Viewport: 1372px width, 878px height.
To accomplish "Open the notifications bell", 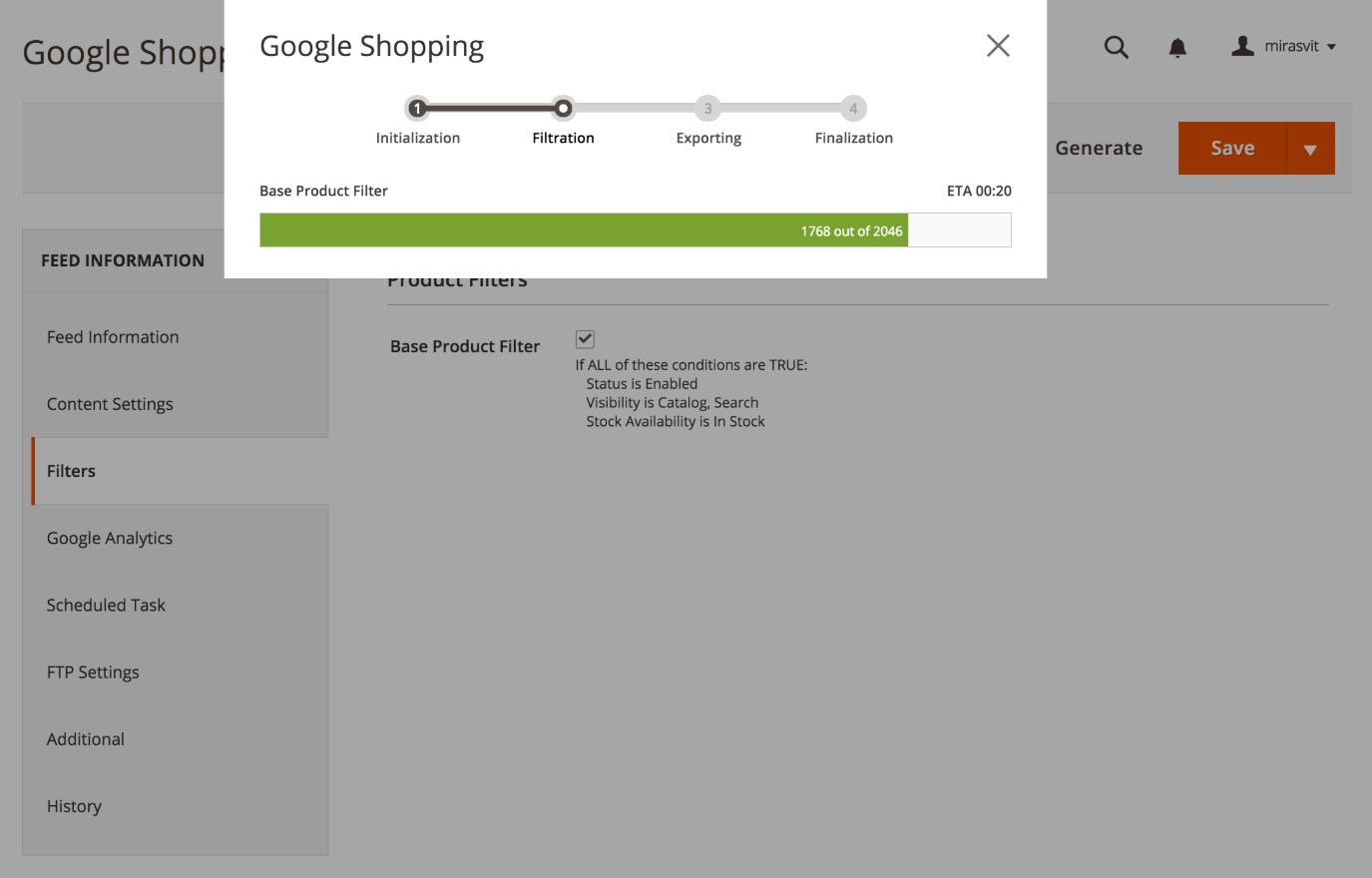I will click(1177, 47).
